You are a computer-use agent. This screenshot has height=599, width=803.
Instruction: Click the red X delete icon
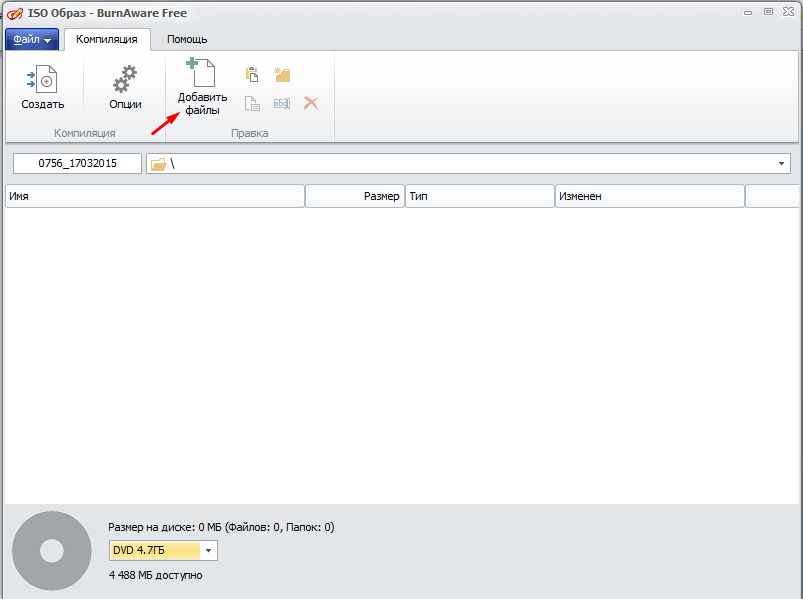(x=311, y=103)
